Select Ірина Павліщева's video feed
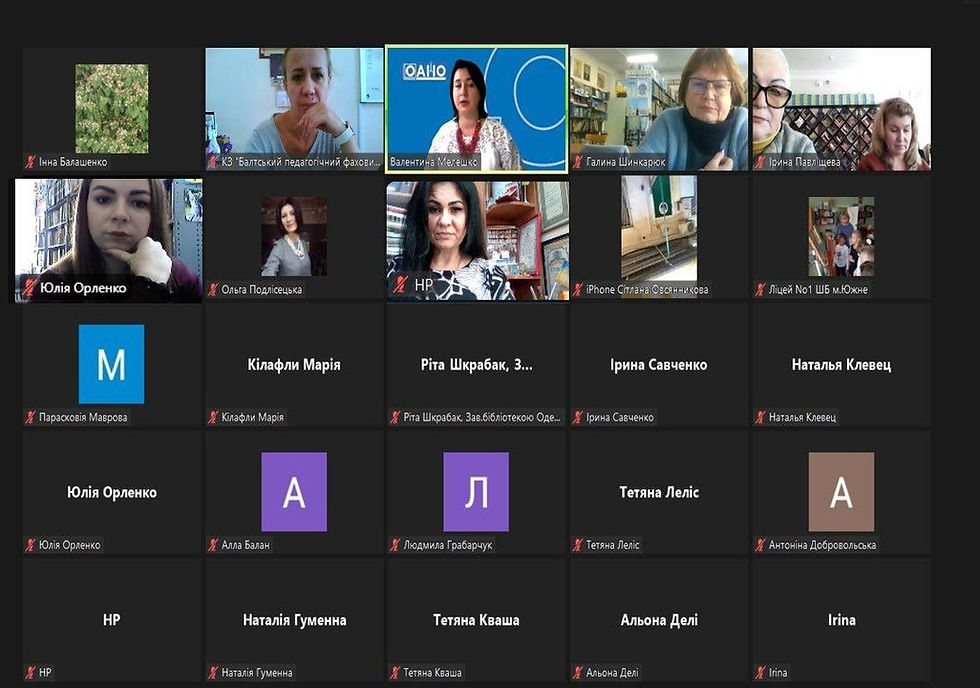This screenshot has height=688, width=980. coord(841,109)
